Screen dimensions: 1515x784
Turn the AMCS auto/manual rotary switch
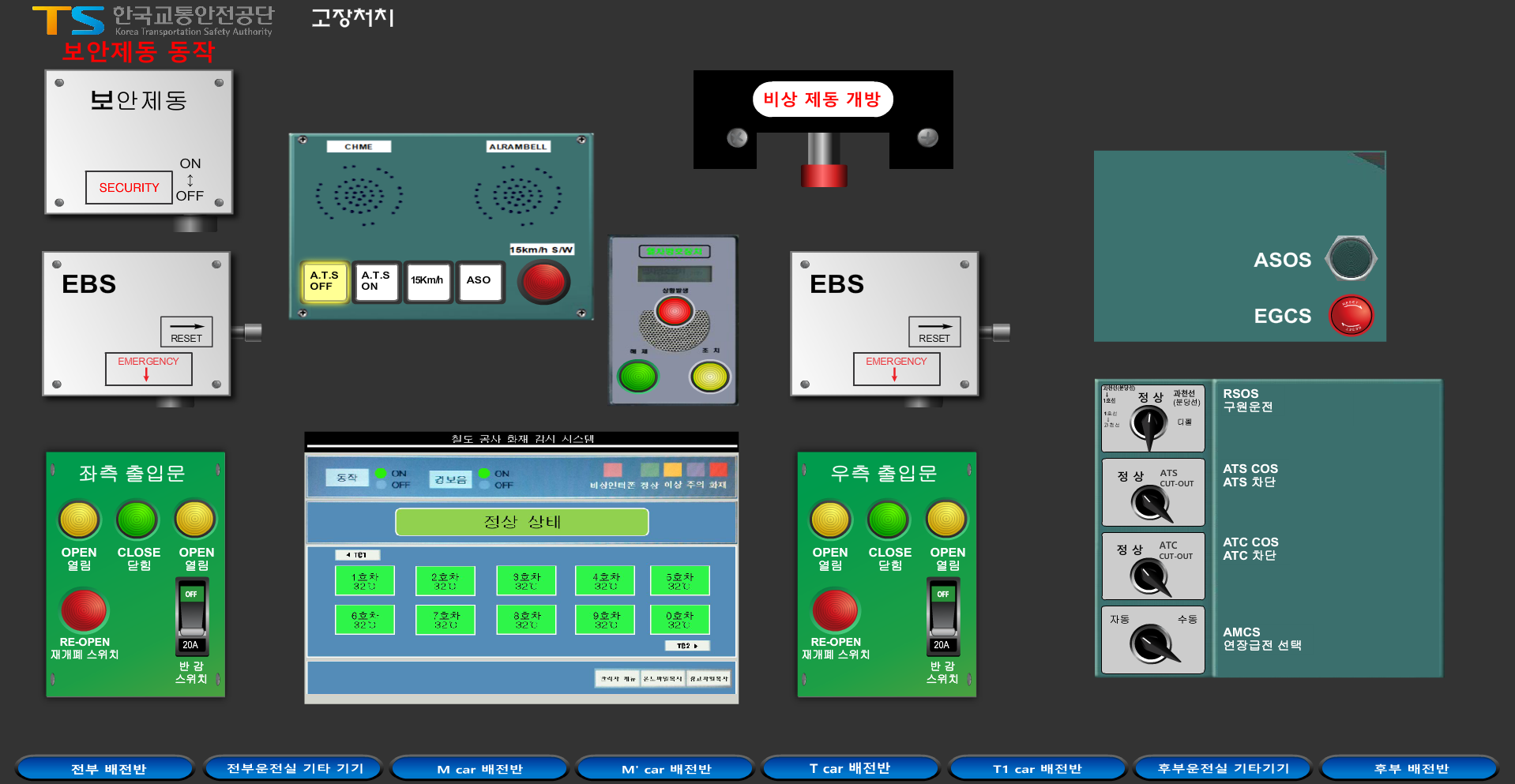point(1153,643)
